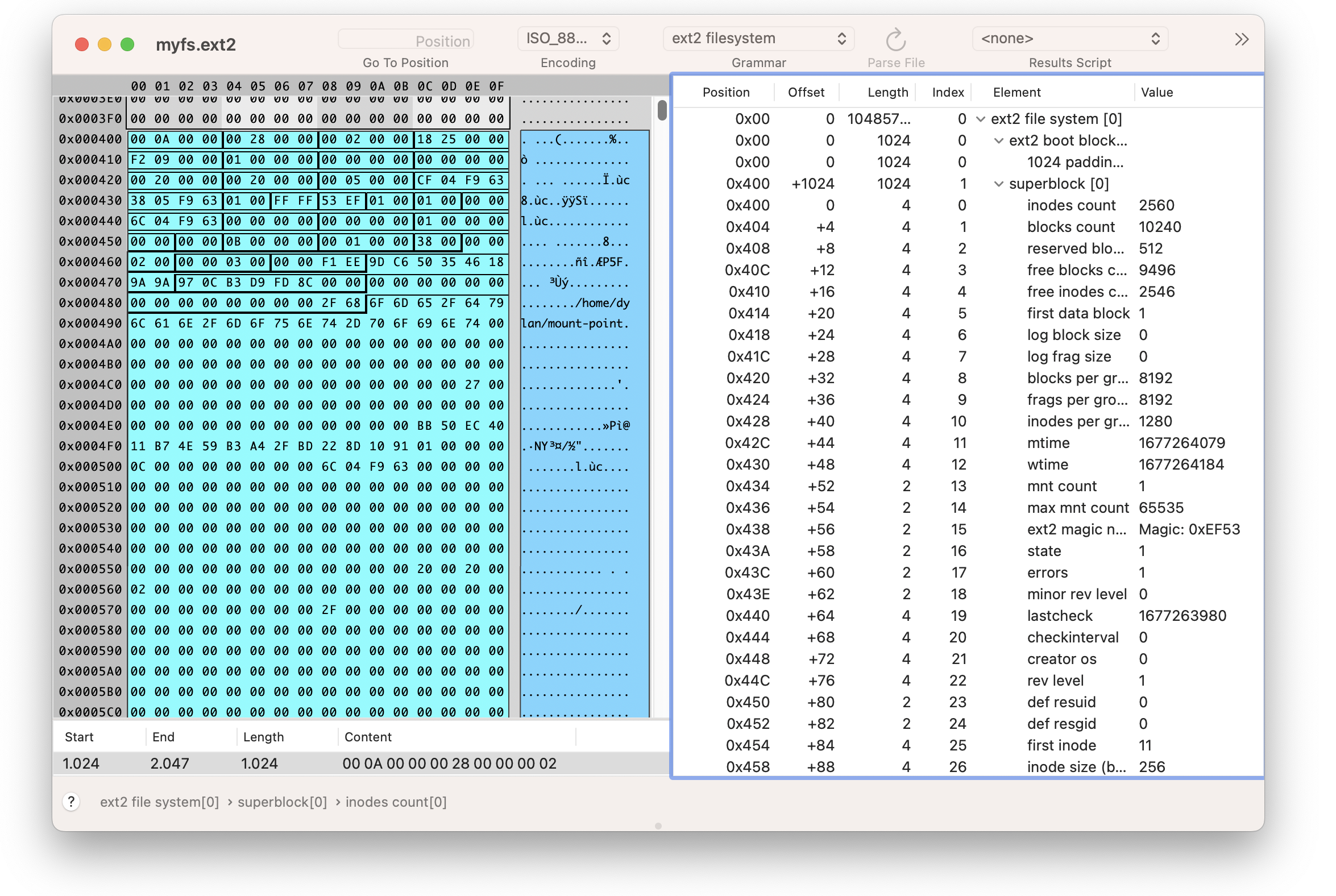This screenshot has height=896, width=1336.
Task: Select the reserved blocks row valued 512
Action: [968, 248]
